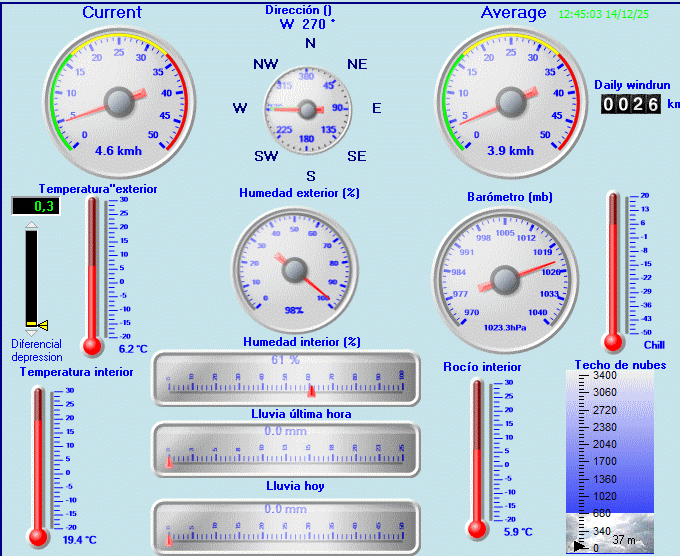This screenshot has height=556, width=680.
Task: Click the black arrow at cloud base
Action: pyautogui.click(x=579, y=546)
